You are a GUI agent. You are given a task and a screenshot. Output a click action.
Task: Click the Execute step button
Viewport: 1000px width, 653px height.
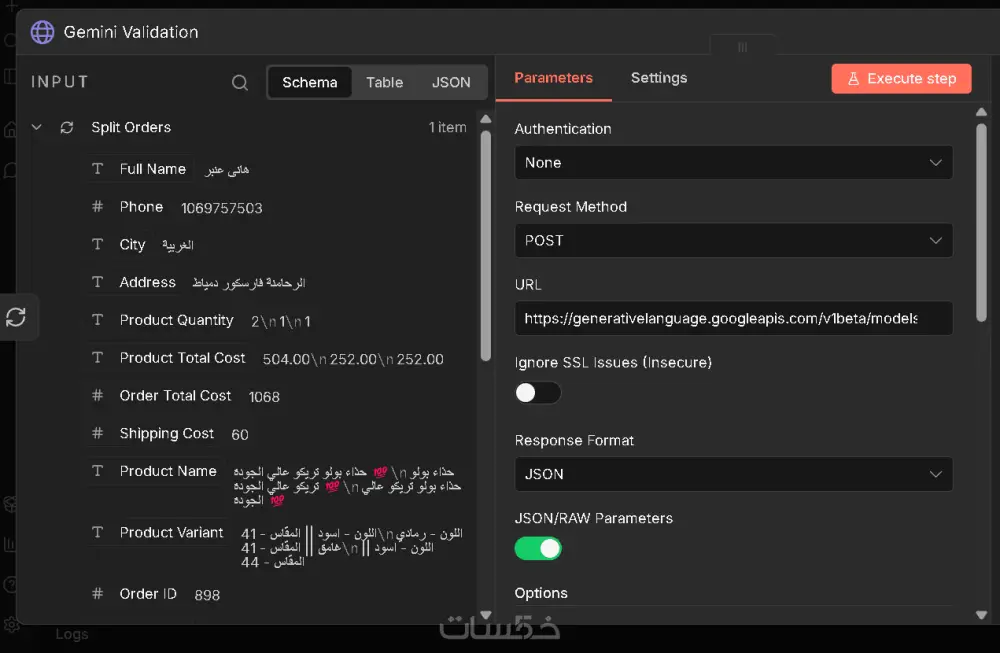point(901,78)
